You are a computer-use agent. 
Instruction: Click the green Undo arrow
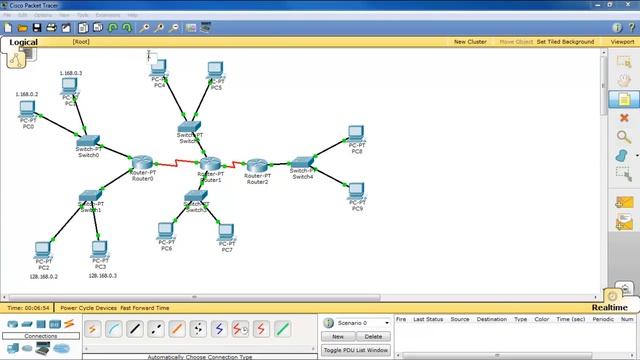point(113,28)
